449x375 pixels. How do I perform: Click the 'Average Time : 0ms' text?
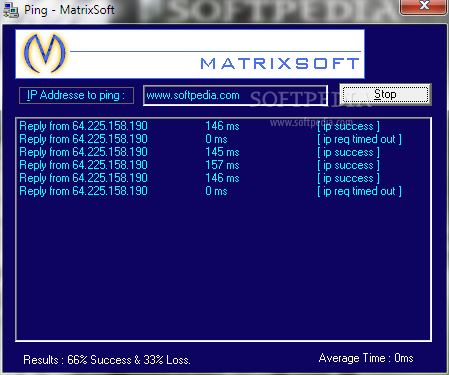[366, 358]
